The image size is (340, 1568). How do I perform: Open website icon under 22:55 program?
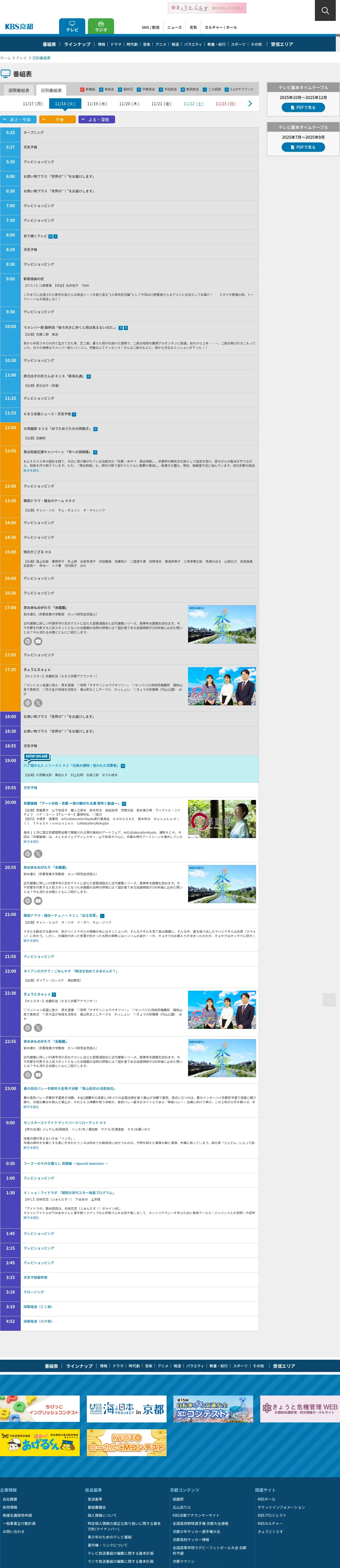click(27, 1075)
